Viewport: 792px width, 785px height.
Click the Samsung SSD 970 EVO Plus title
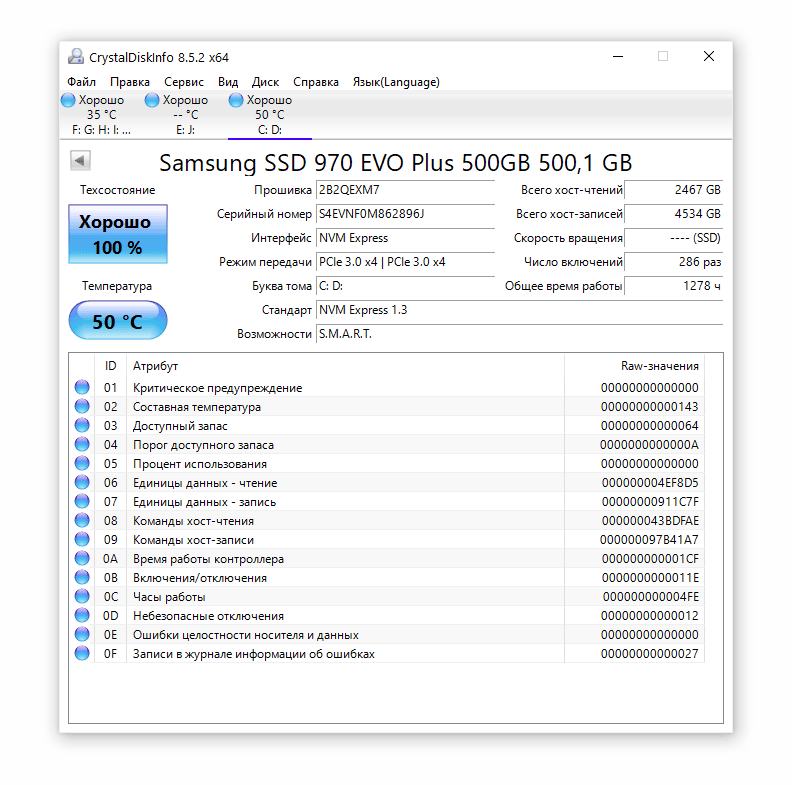pyautogui.click(x=395, y=163)
